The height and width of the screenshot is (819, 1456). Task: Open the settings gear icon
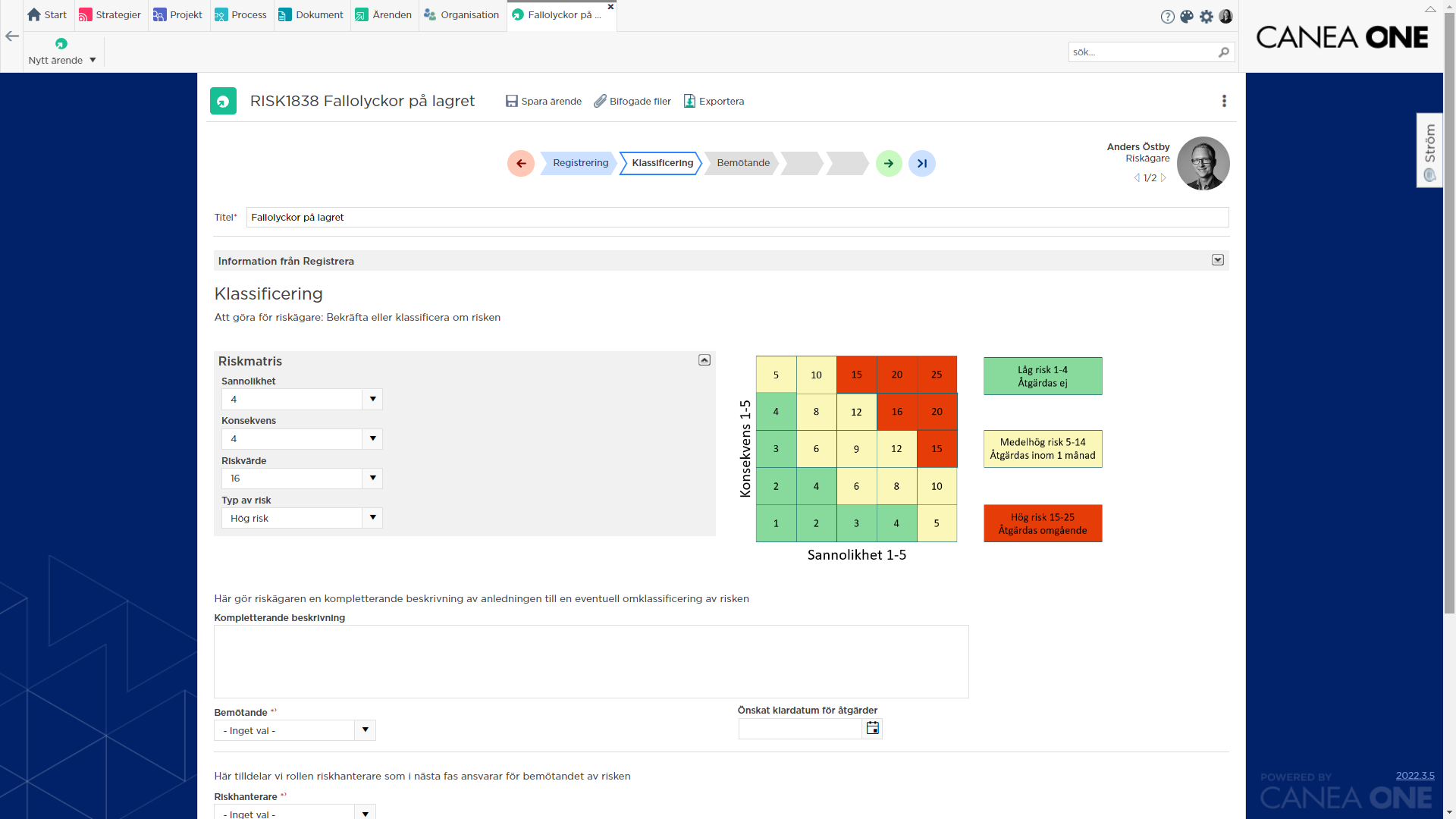pos(1207,16)
